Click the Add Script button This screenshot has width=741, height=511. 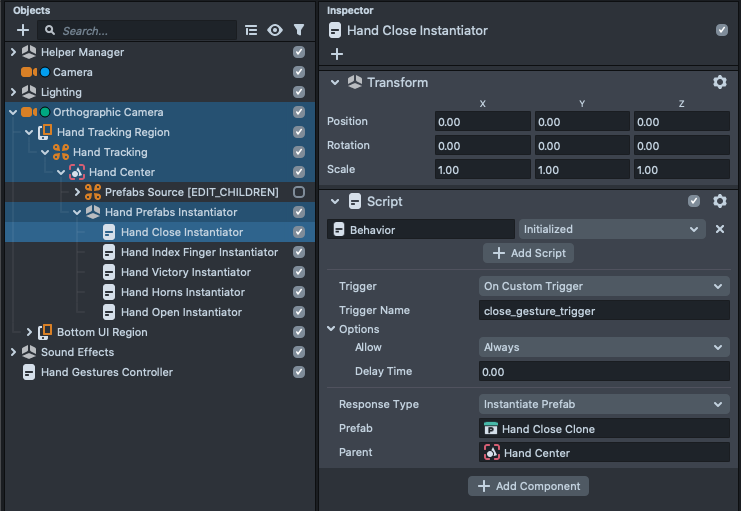pos(529,253)
